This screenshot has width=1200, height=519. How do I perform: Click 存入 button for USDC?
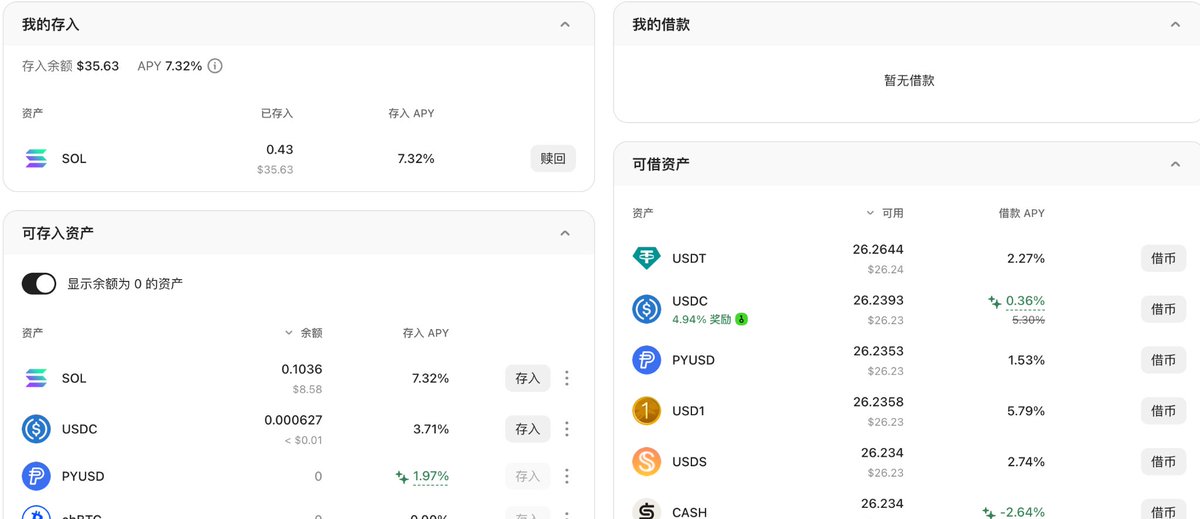527,429
